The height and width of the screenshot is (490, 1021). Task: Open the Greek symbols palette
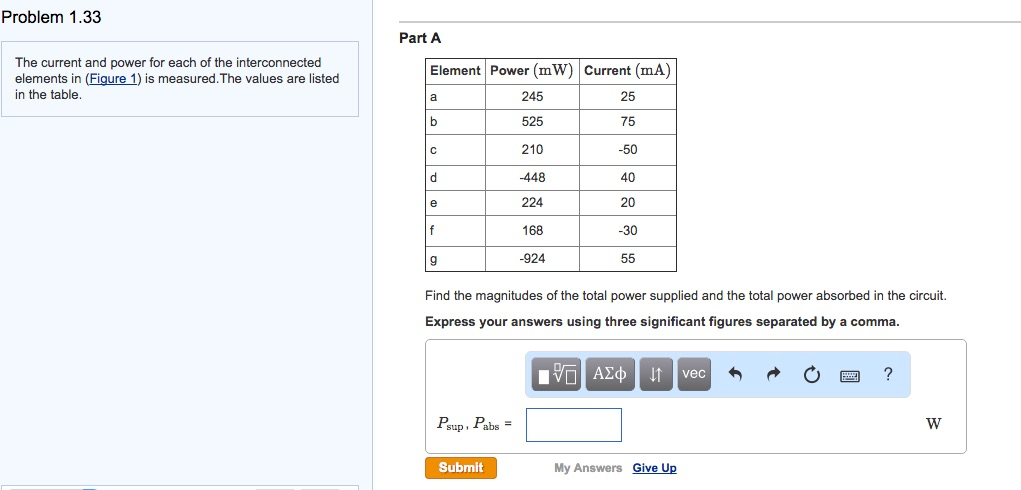coord(609,374)
